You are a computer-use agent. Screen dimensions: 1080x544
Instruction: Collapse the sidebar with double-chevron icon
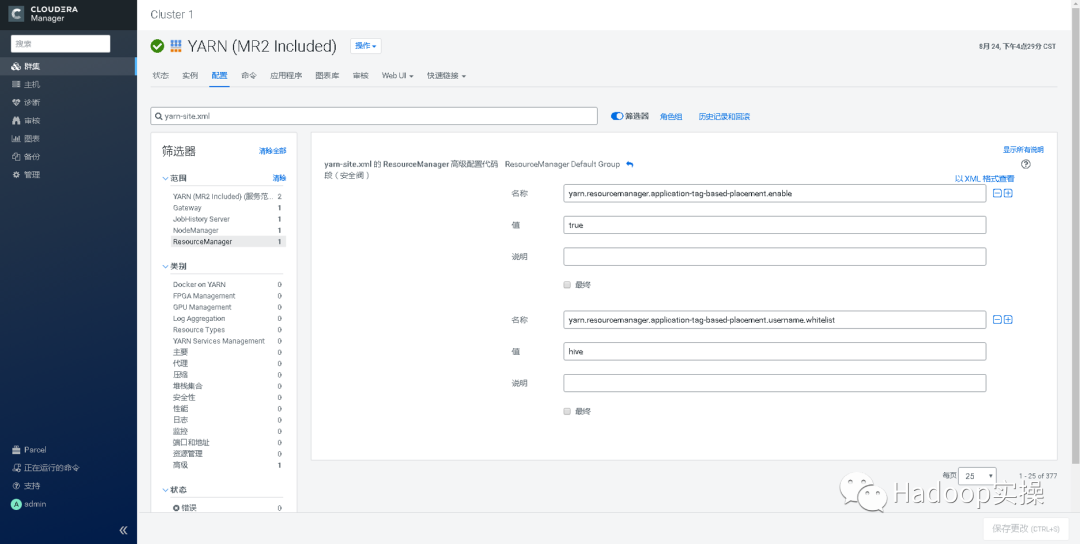(123, 530)
